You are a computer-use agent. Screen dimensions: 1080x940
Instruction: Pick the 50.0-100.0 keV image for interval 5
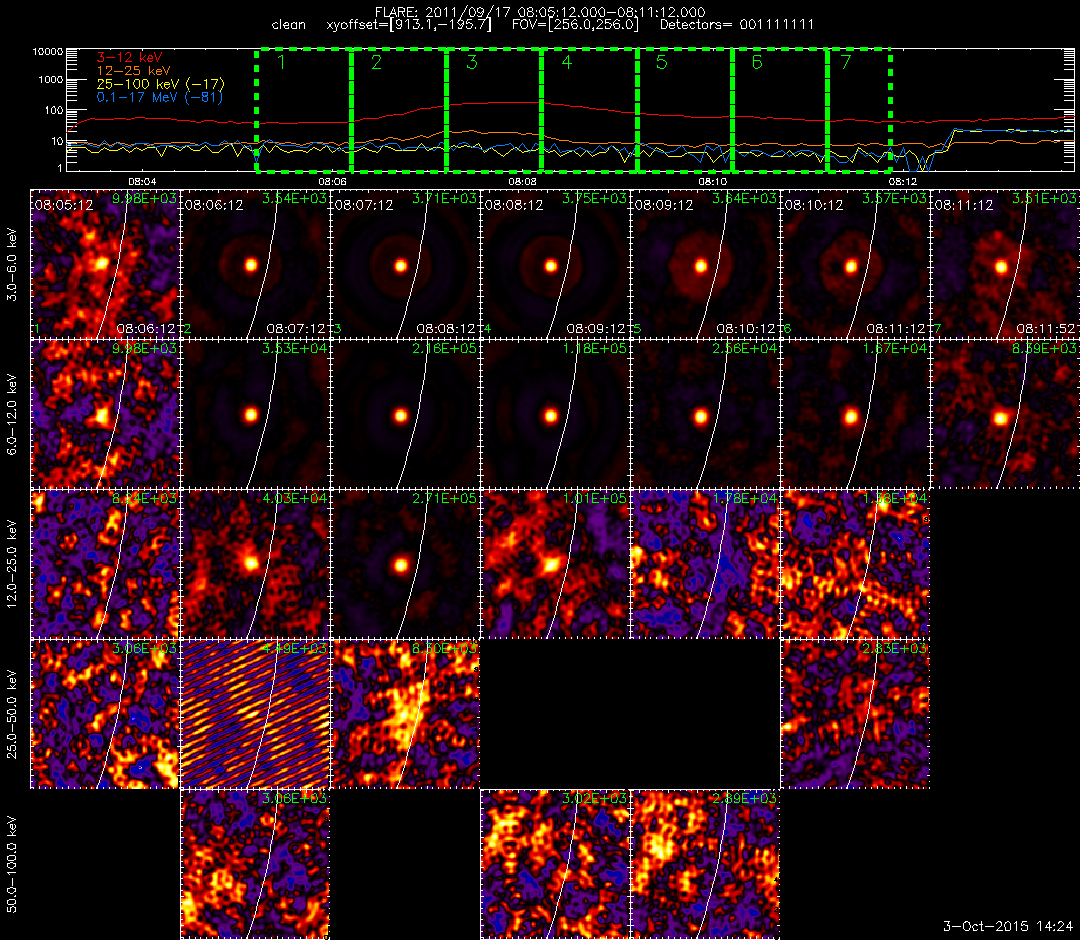tap(705, 865)
